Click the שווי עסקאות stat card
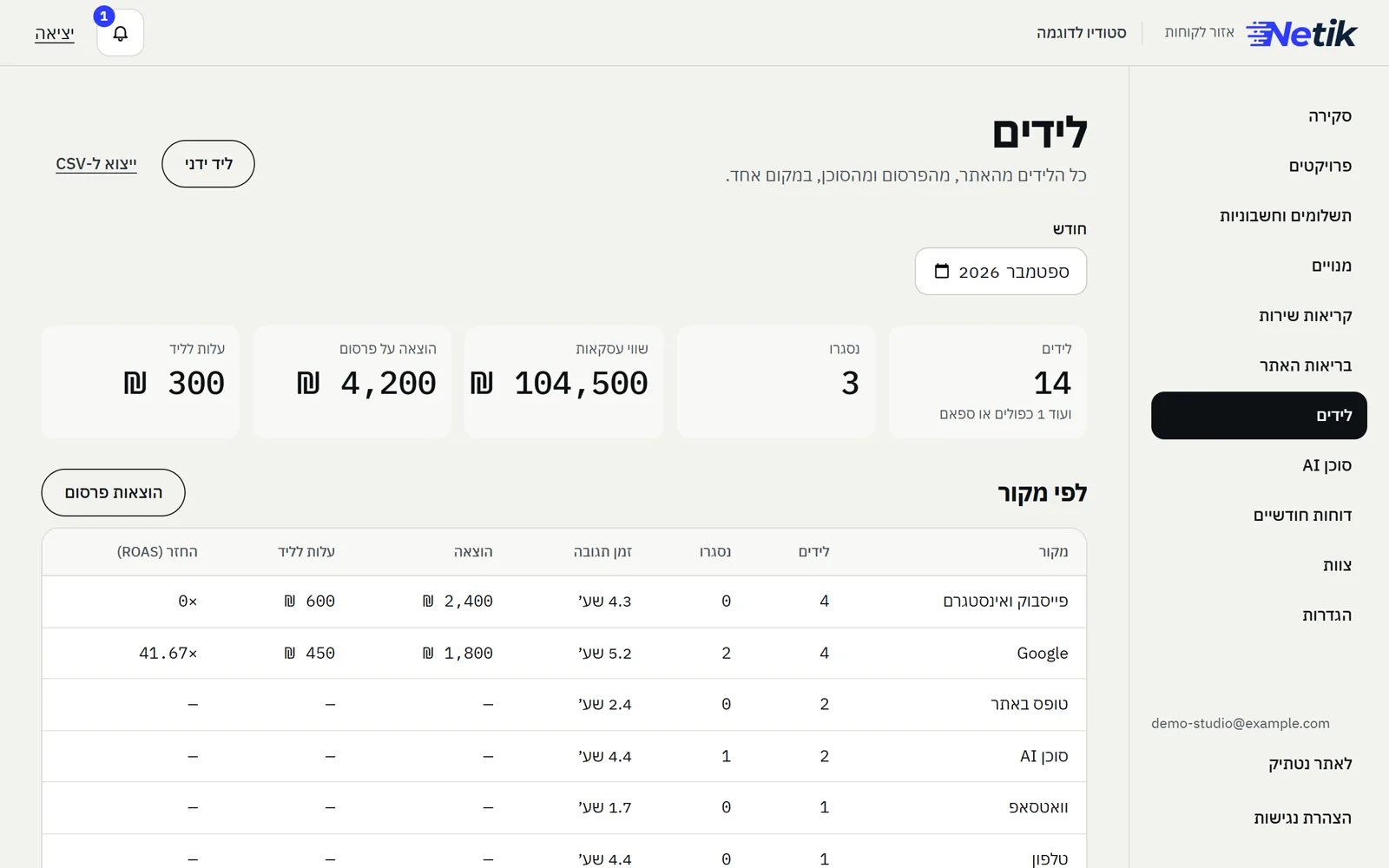The width and height of the screenshot is (1389, 868). pos(564,382)
